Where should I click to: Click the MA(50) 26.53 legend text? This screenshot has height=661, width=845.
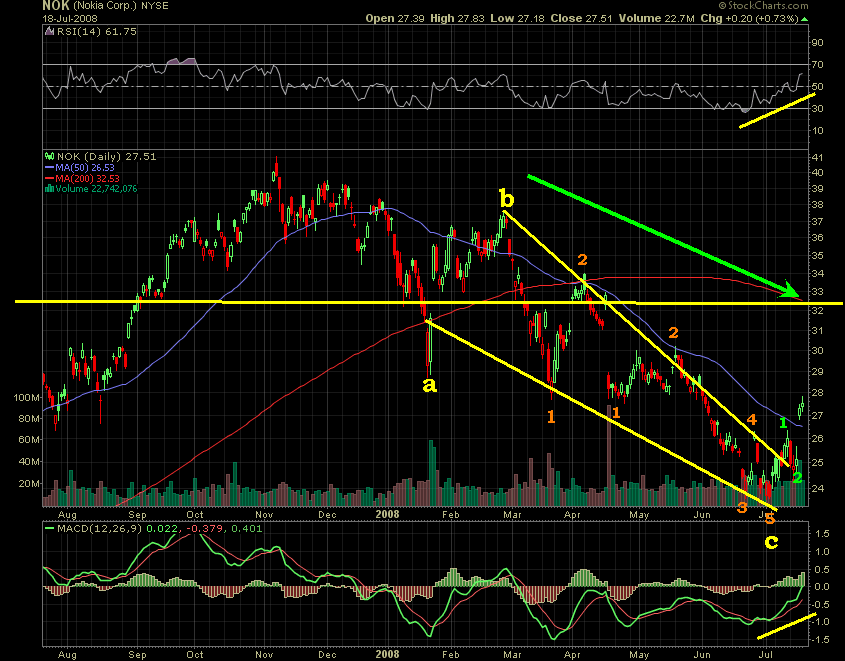[x=85, y=168]
